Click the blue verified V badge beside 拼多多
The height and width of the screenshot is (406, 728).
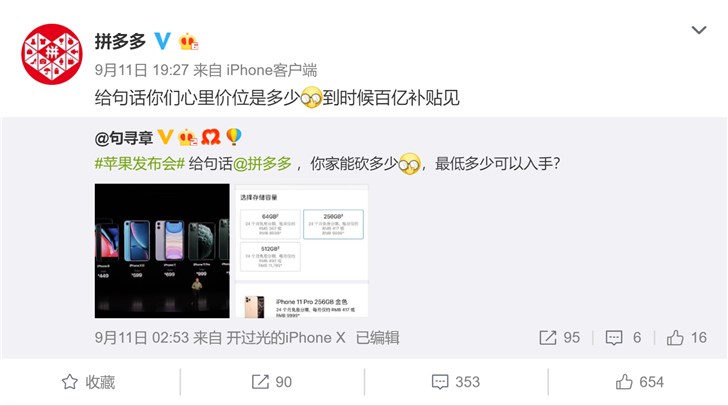[x=162, y=41]
